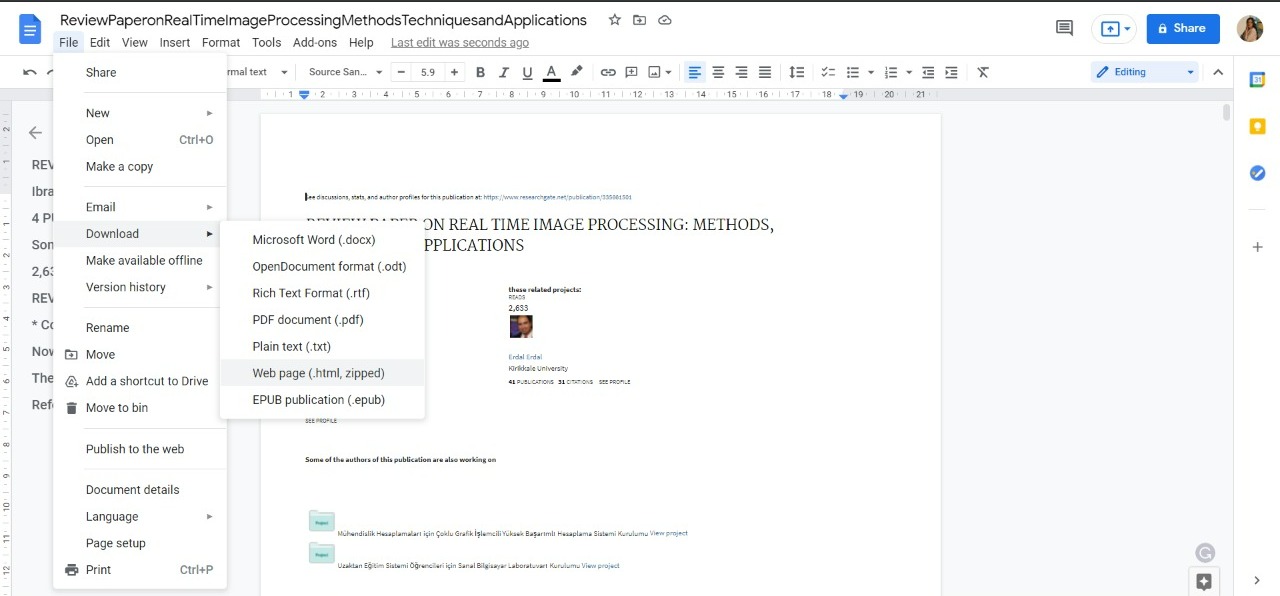
Task: Open the highlight color tool
Action: click(576, 72)
